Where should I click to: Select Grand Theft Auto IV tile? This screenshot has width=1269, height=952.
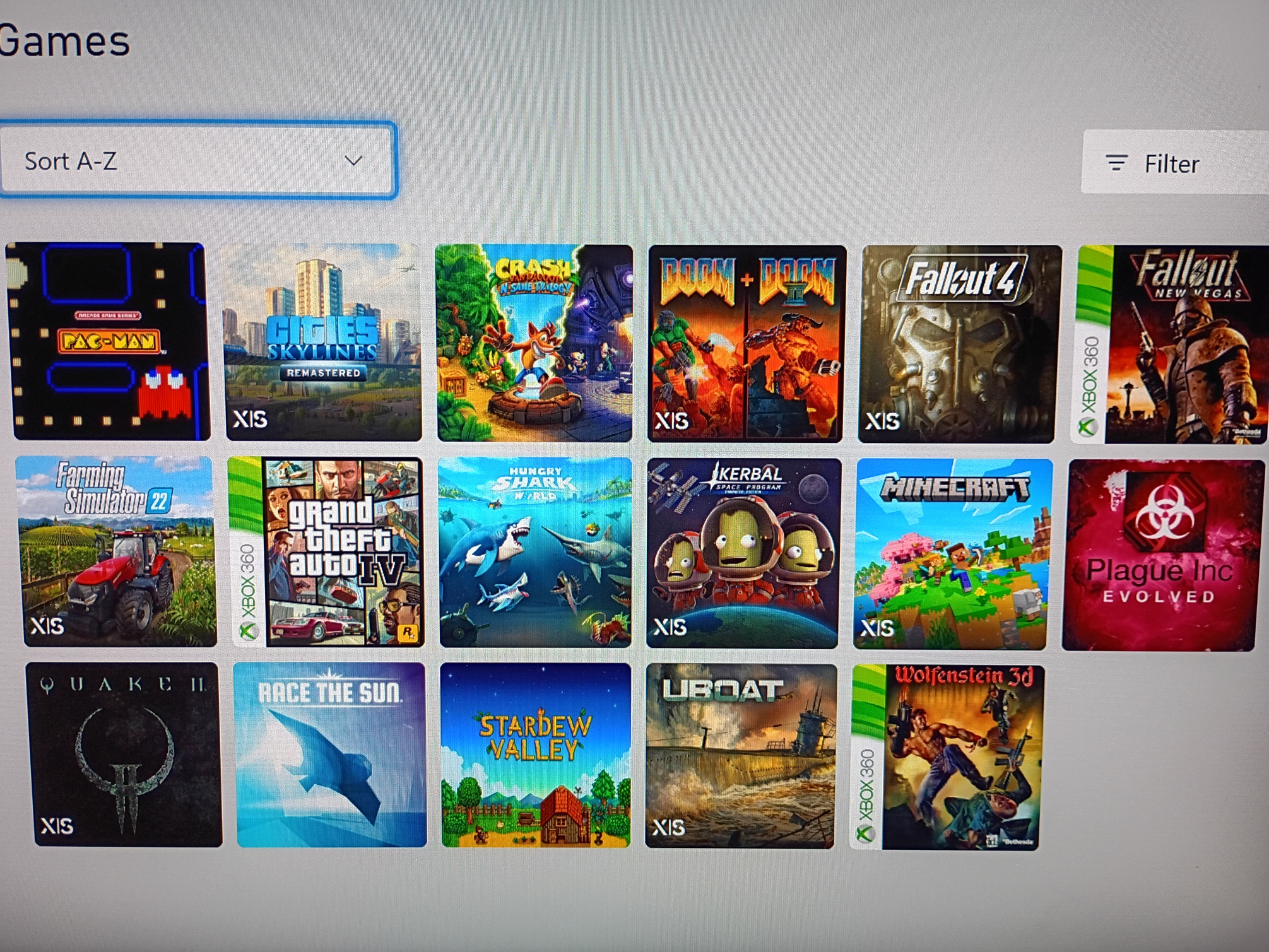326,552
